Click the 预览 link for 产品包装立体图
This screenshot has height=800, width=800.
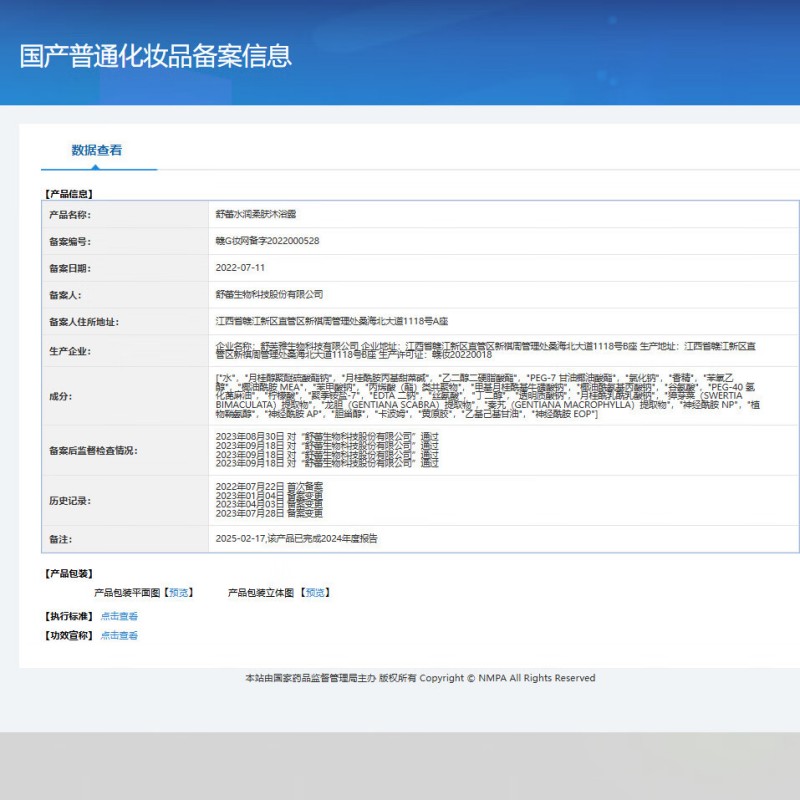click(x=315, y=591)
